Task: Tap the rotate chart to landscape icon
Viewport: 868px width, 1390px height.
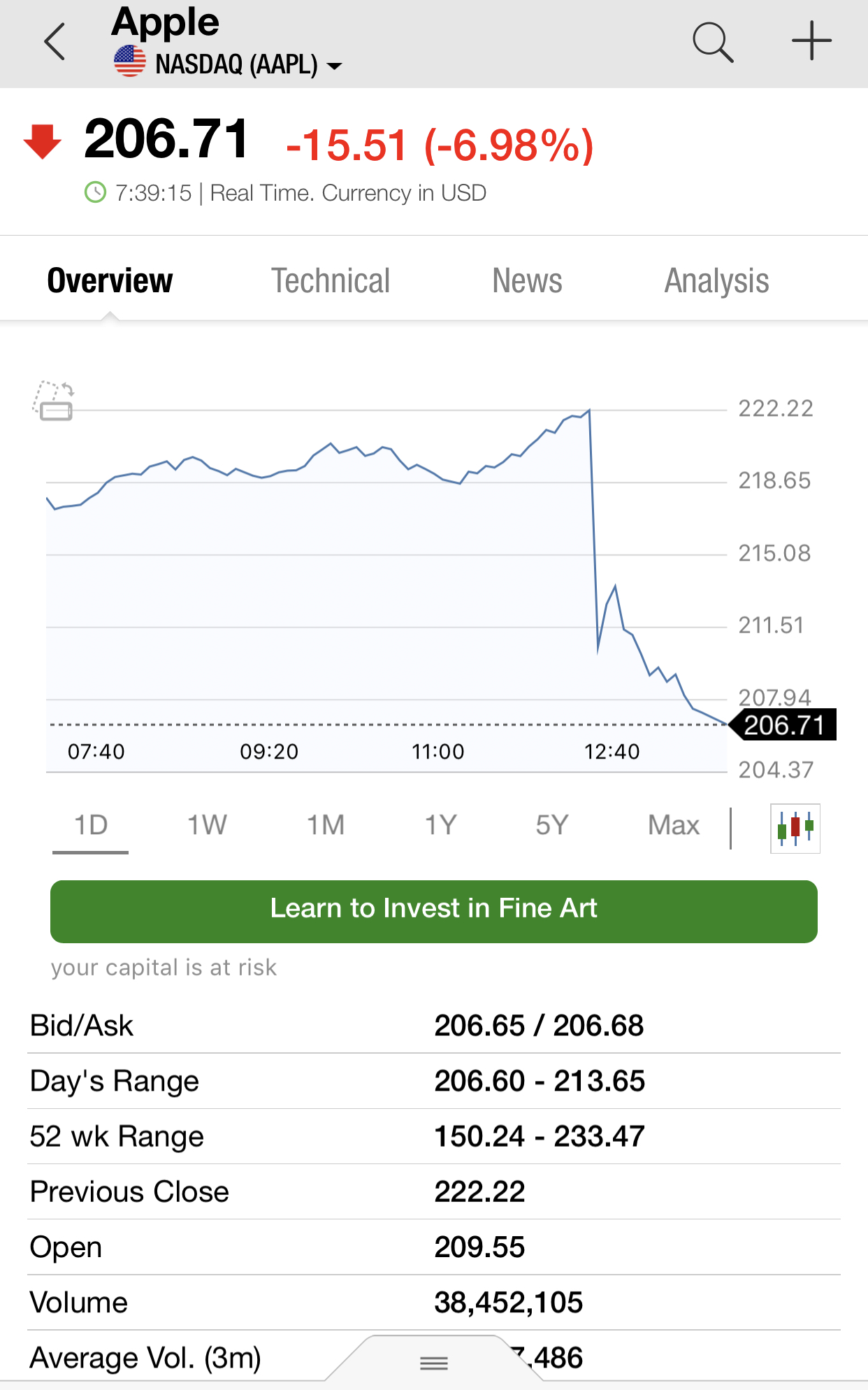Action: click(54, 401)
